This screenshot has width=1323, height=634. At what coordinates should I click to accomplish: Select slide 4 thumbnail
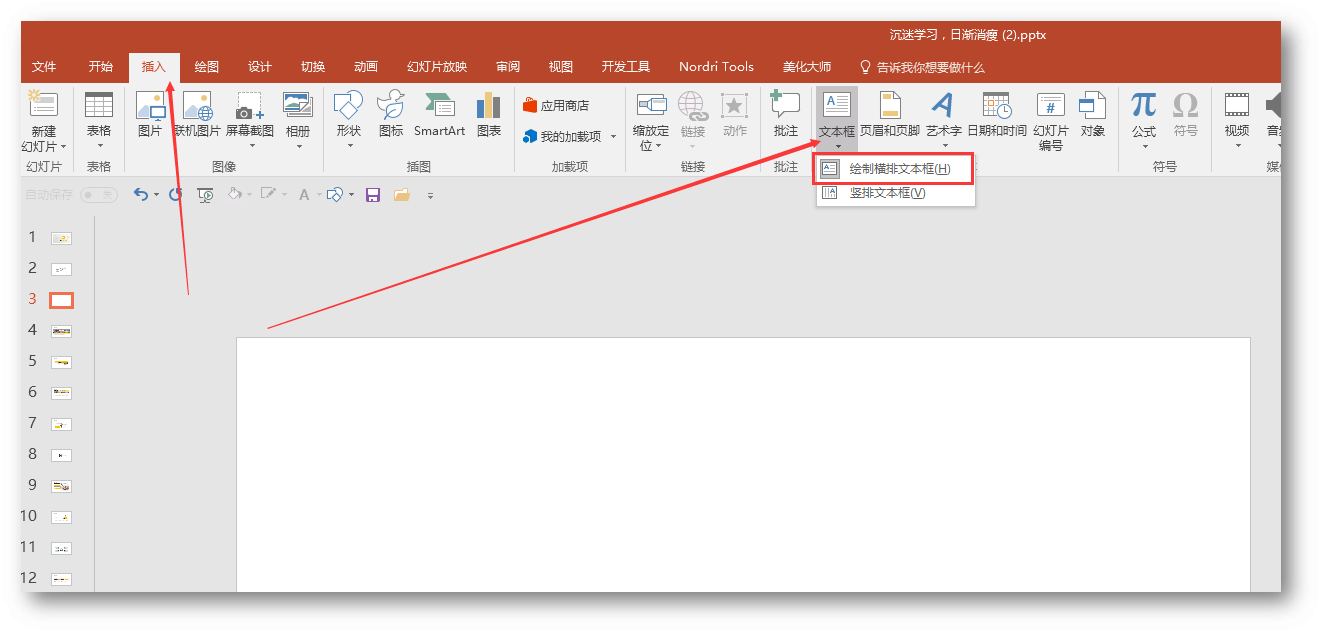pos(62,331)
